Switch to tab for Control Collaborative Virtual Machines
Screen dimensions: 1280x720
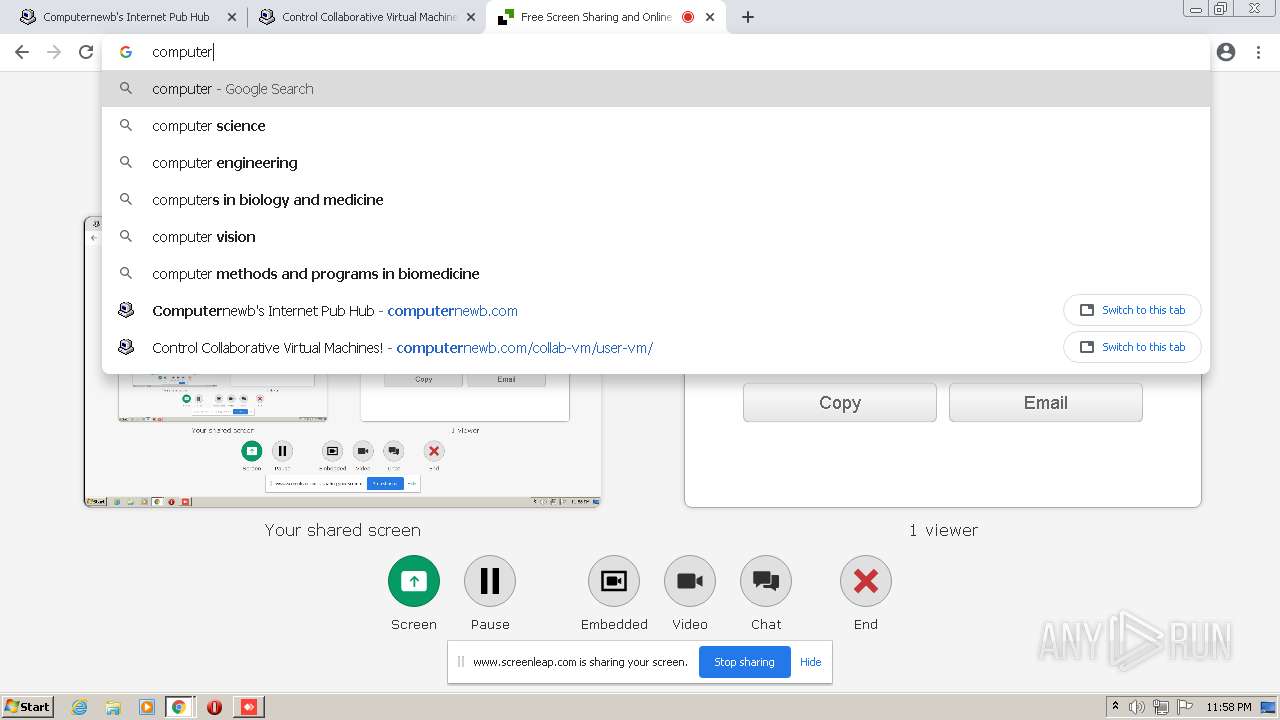[1132, 347]
